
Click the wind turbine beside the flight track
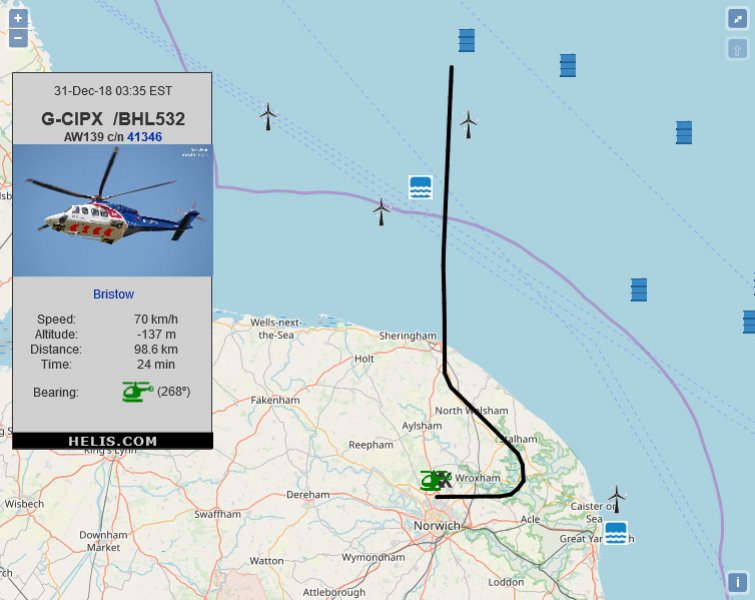click(468, 124)
